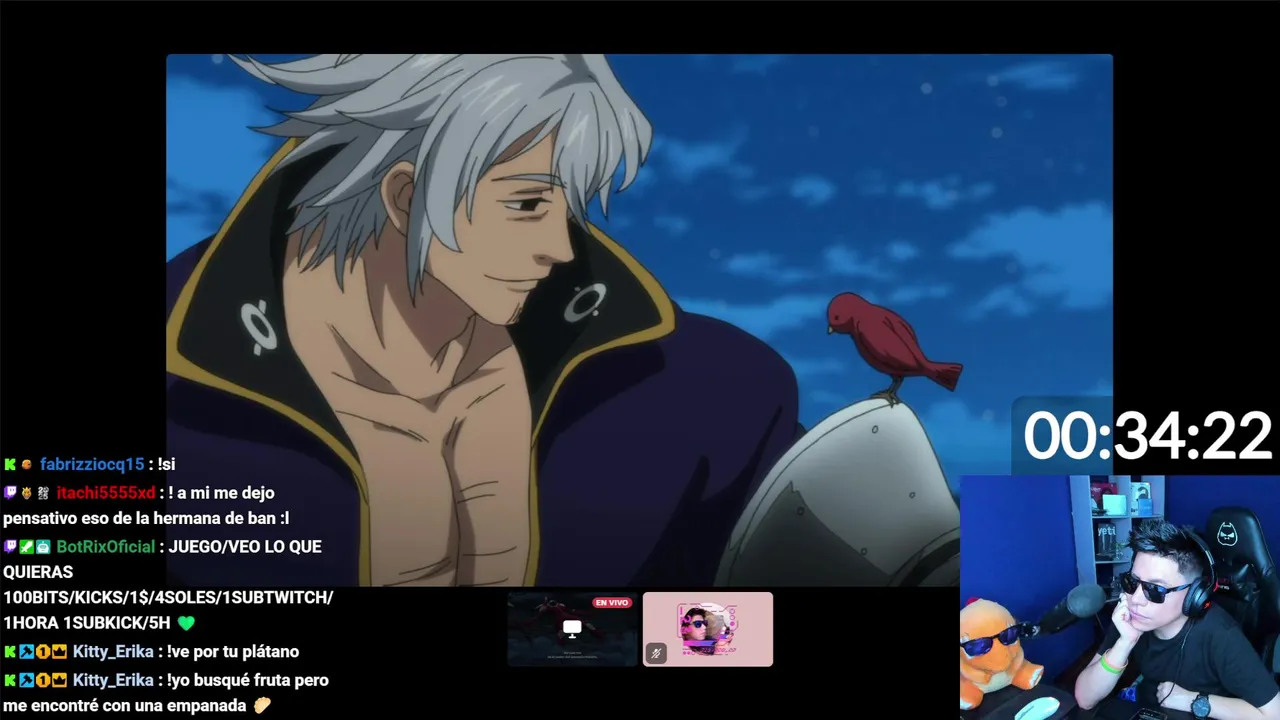Open the dark live screen-share thumbnail

572,629
